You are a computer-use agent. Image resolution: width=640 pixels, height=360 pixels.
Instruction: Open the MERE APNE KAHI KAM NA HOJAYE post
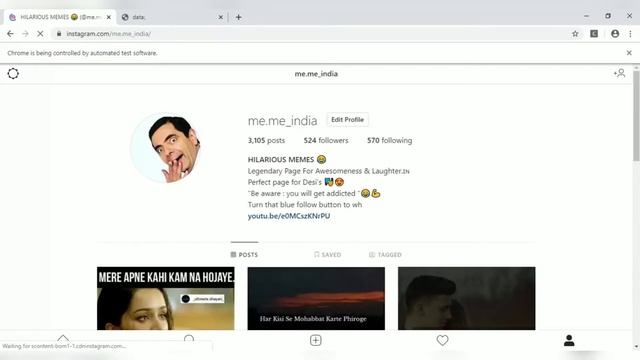pyautogui.click(x=166, y=298)
